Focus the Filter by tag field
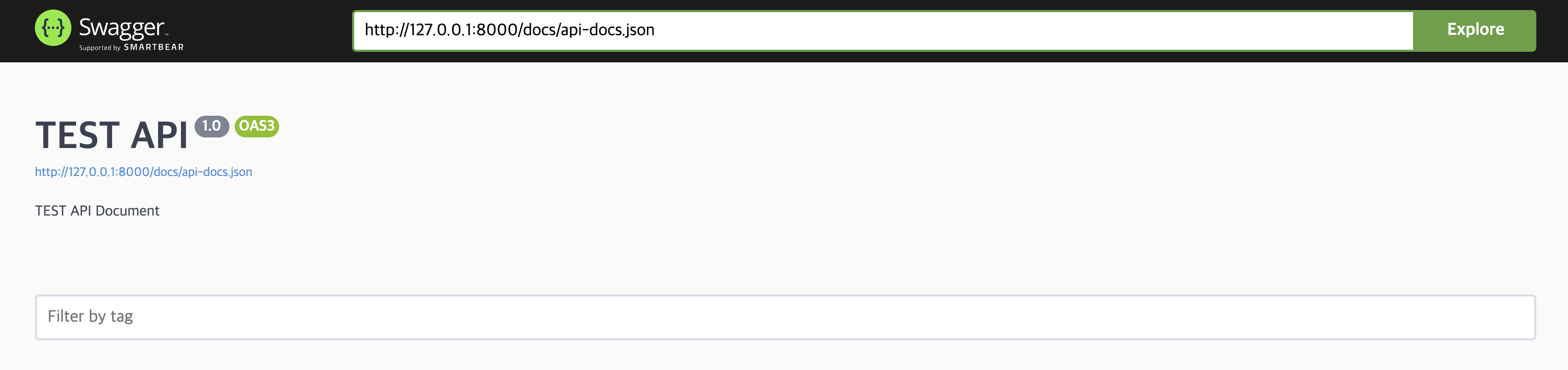The image size is (1568, 370). (x=785, y=317)
